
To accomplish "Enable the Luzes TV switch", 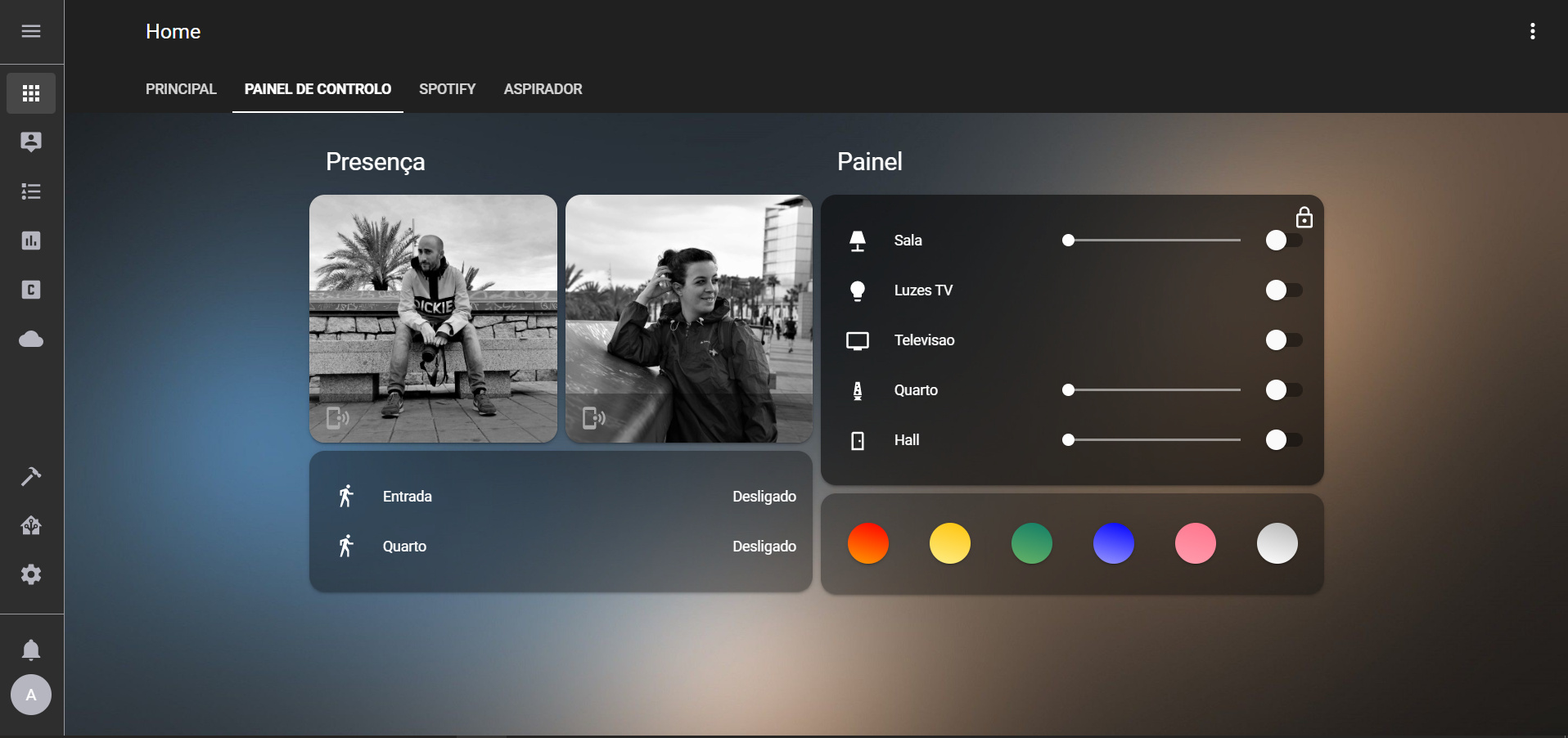I will 1282,290.
